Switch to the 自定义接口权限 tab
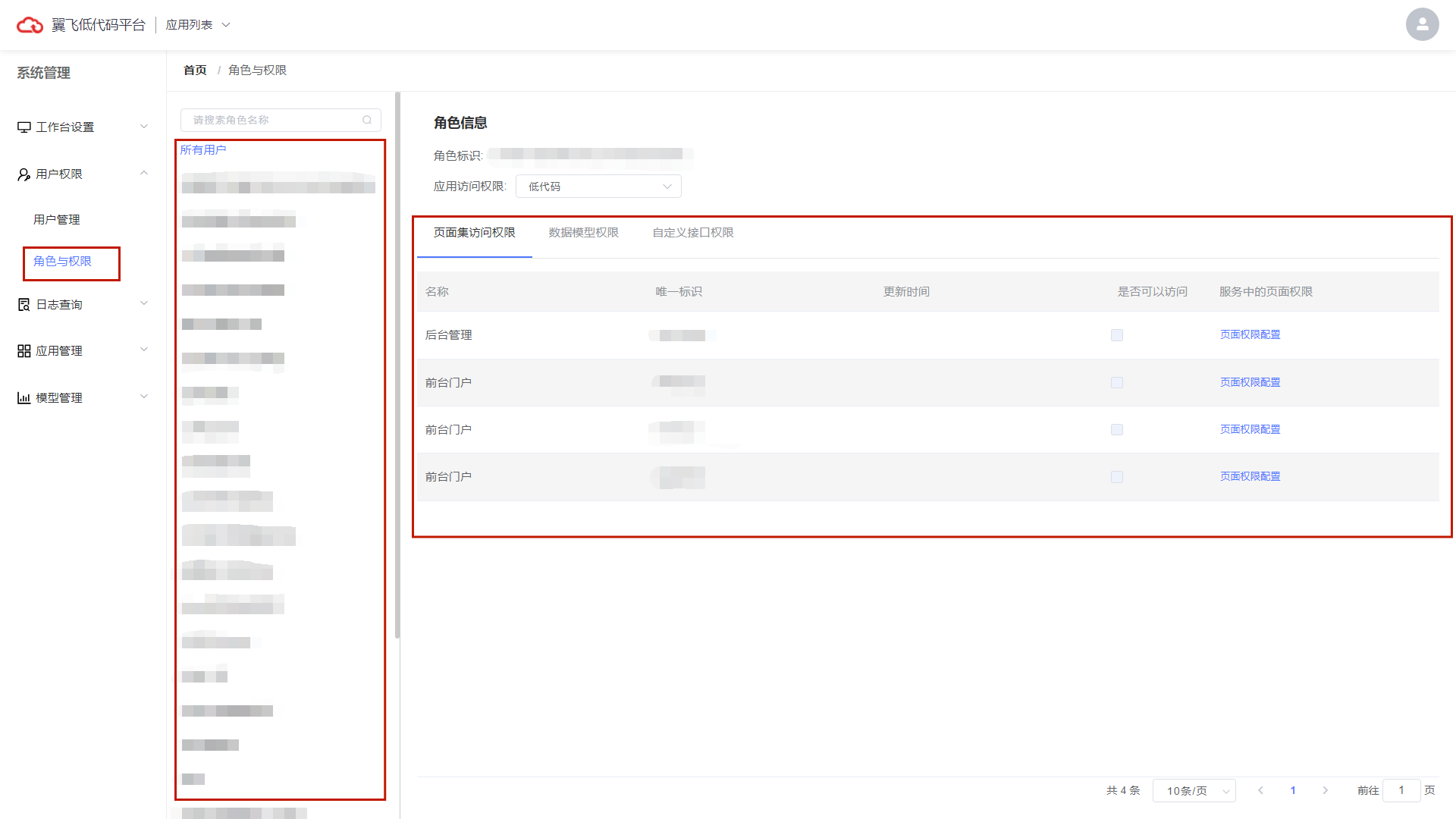Screen dimensions: 1456x819 pyautogui.click(x=693, y=233)
